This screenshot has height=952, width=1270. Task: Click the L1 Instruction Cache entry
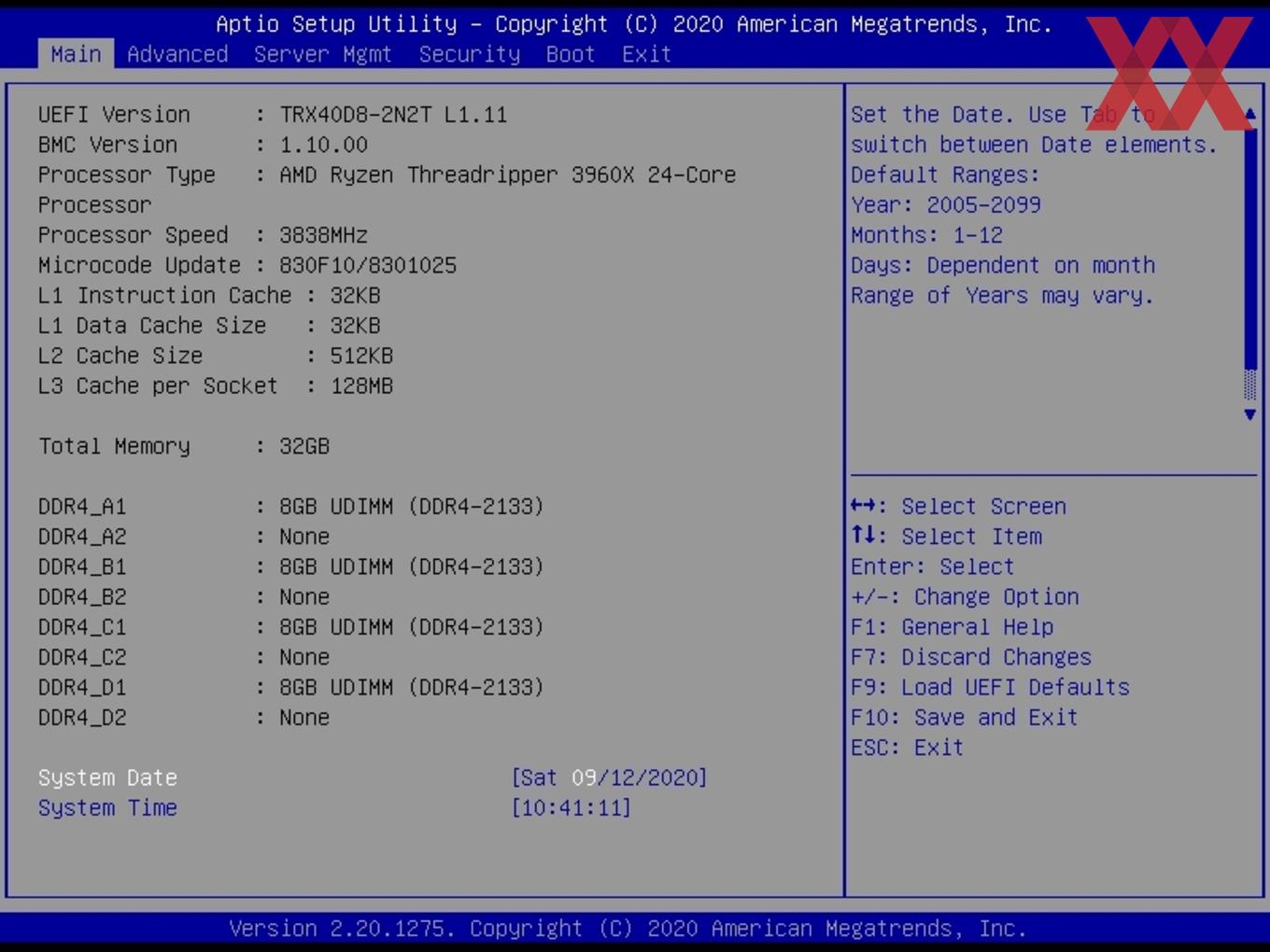point(209,295)
